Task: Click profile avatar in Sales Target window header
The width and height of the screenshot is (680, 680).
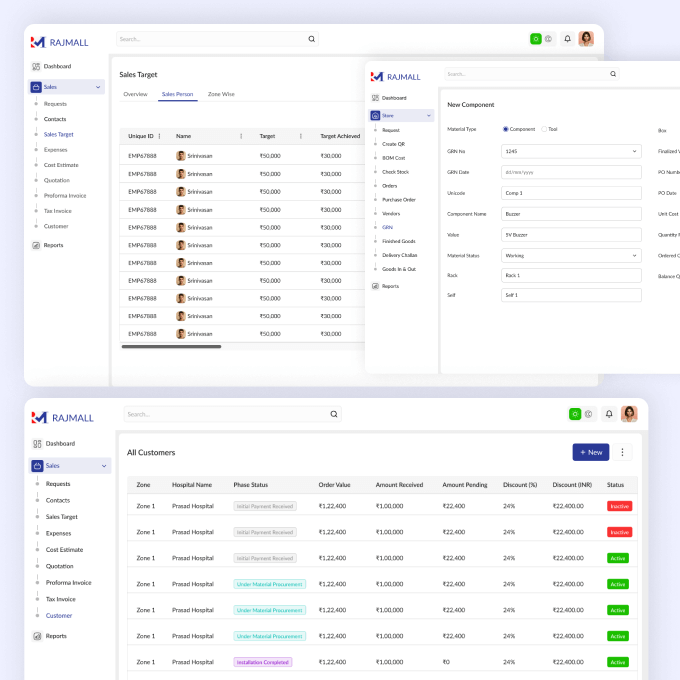Action: click(x=586, y=39)
